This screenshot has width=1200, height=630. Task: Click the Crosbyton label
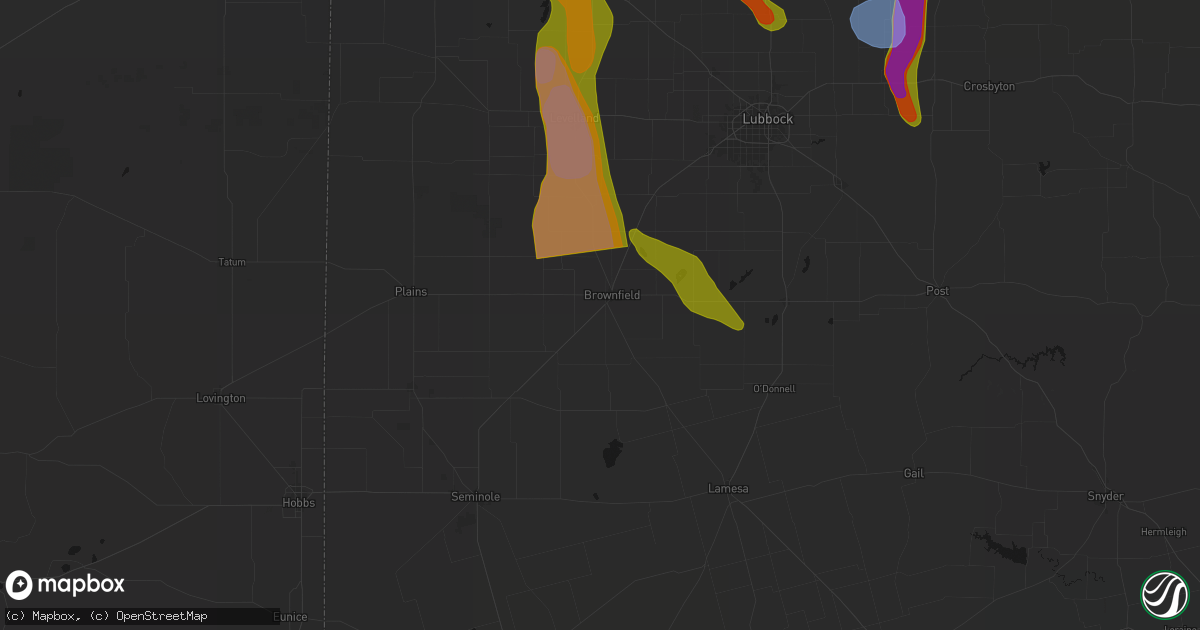click(989, 87)
